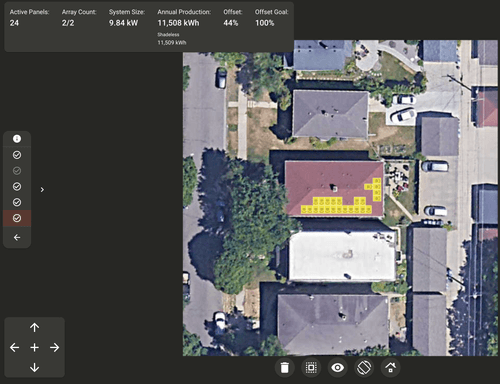Click the left arrow pan control
The height and width of the screenshot is (384, 500).
coord(14,348)
